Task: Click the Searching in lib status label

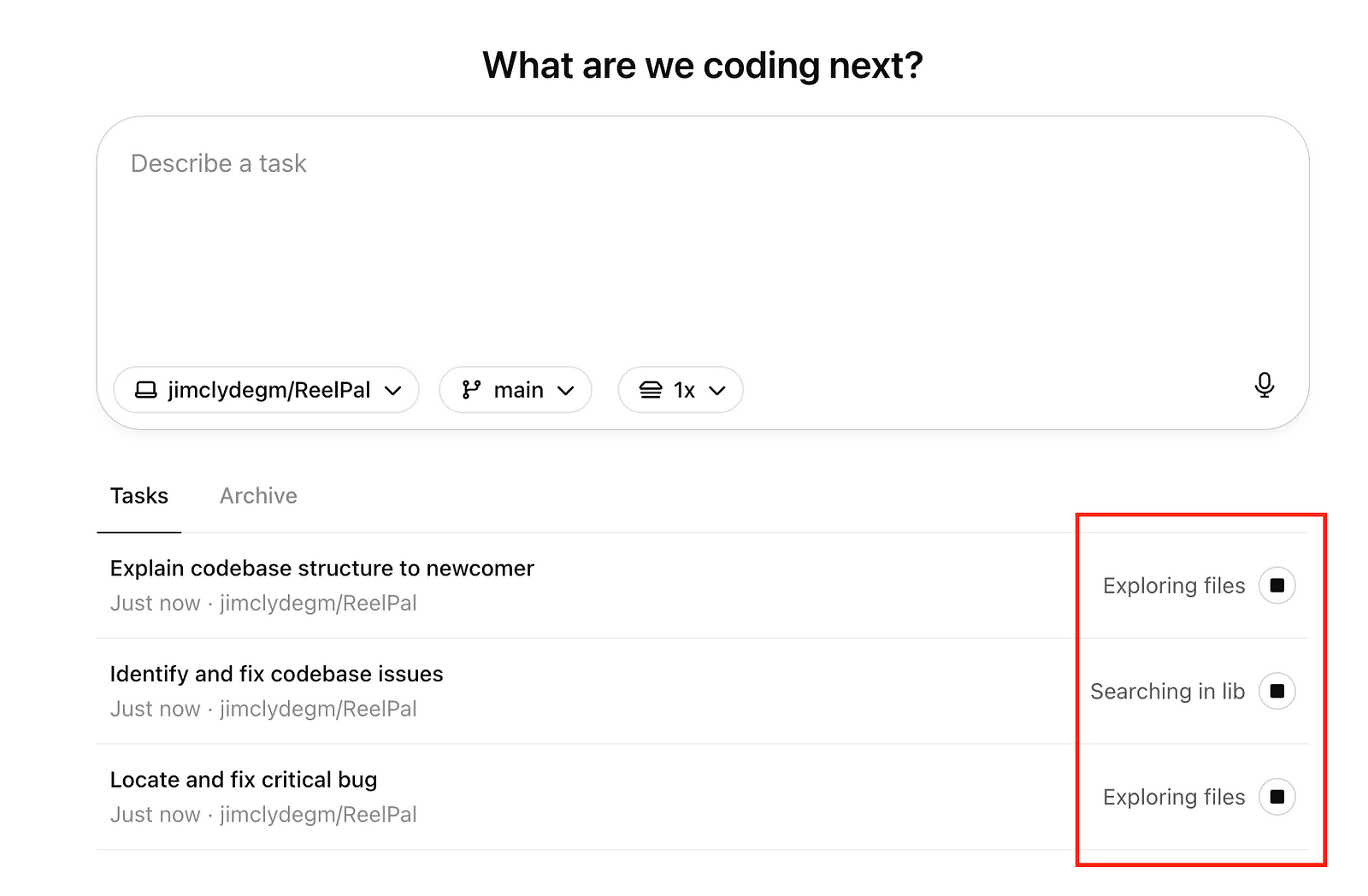Action: (1167, 691)
